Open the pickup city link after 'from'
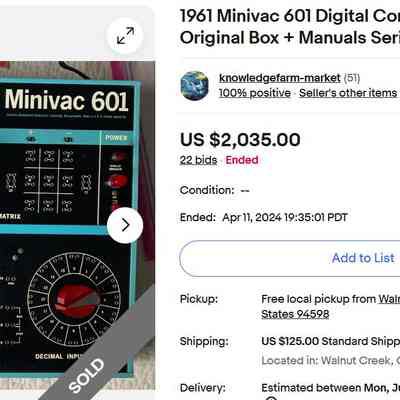This screenshot has height=400, width=400. [x=389, y=299]
